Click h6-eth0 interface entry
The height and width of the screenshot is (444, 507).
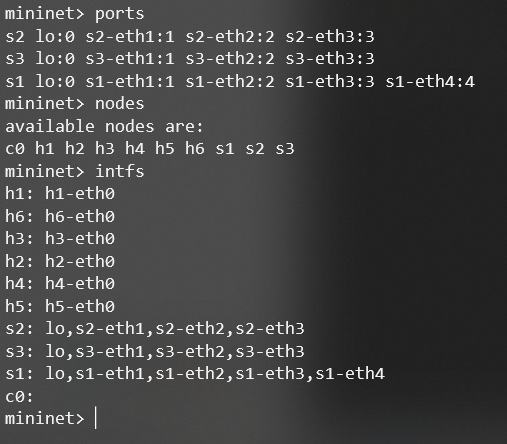[x=80, y=216]
